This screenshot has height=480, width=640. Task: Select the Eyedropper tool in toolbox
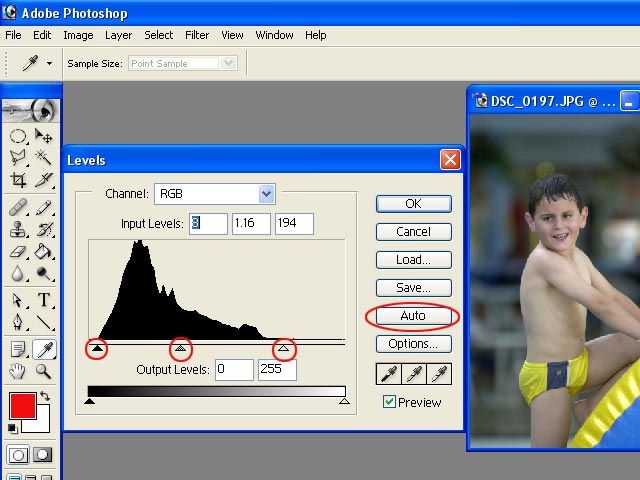(x=44, y=349)
